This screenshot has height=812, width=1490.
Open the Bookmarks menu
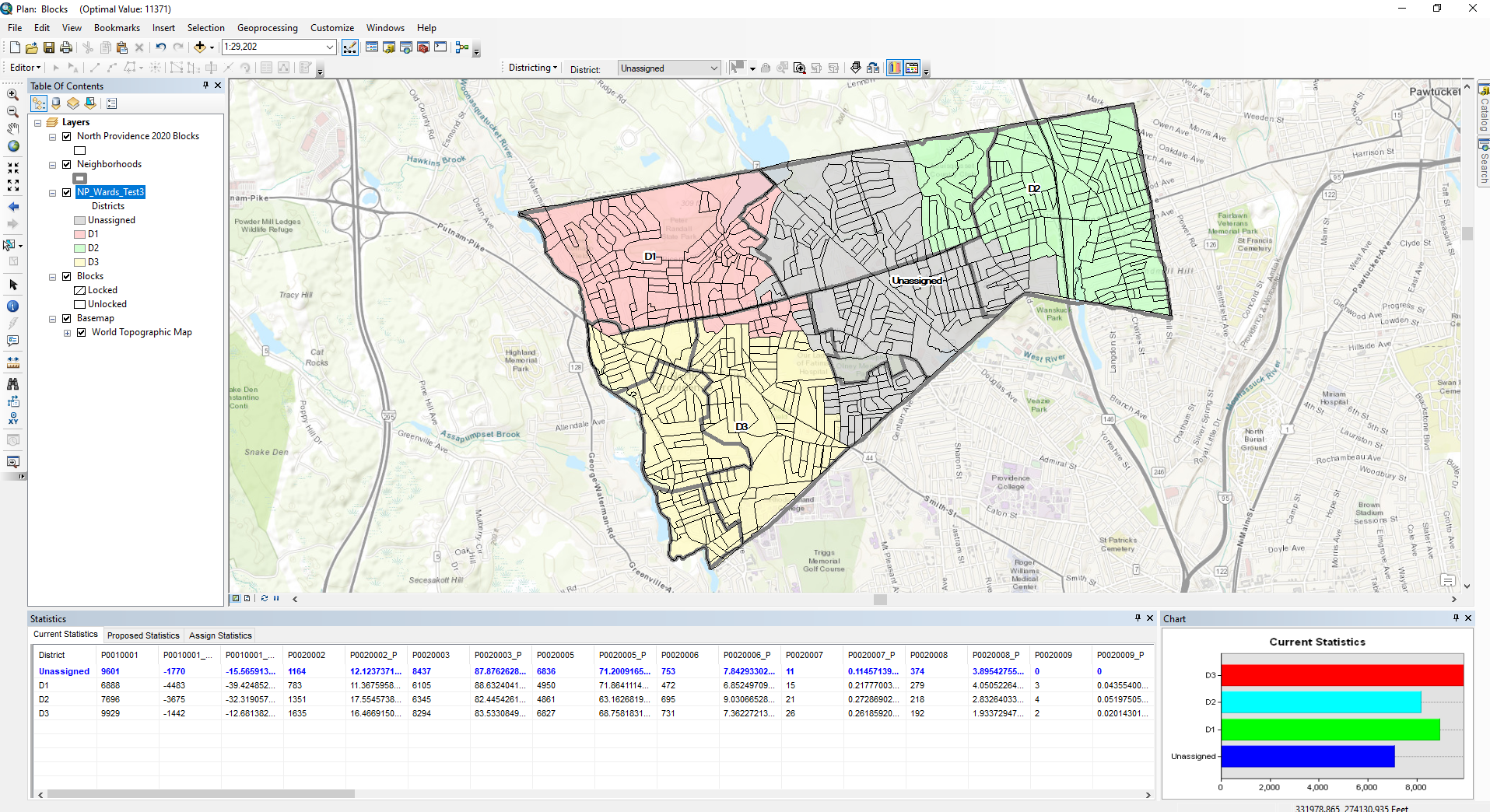point(117,28)
